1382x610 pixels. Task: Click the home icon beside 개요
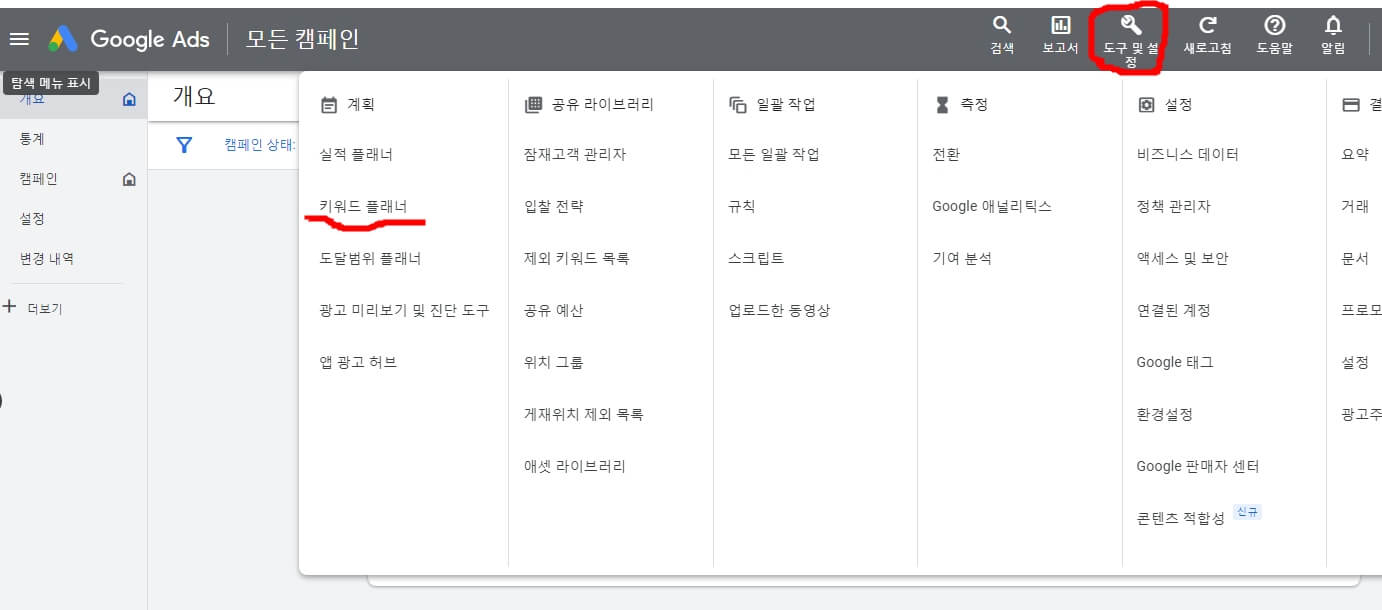129,99
